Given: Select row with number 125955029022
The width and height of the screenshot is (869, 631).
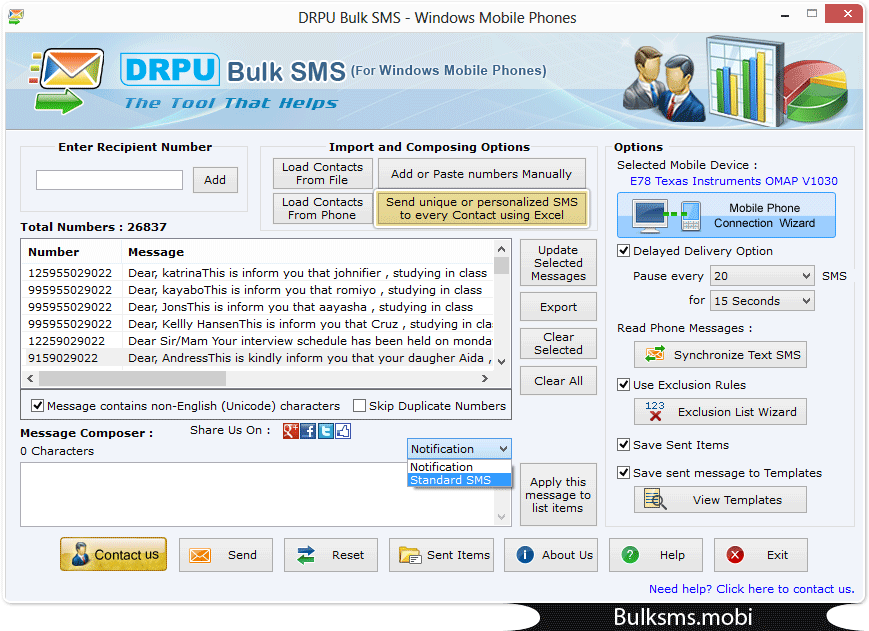Looking at the screenshot, I should pos(259,273).
